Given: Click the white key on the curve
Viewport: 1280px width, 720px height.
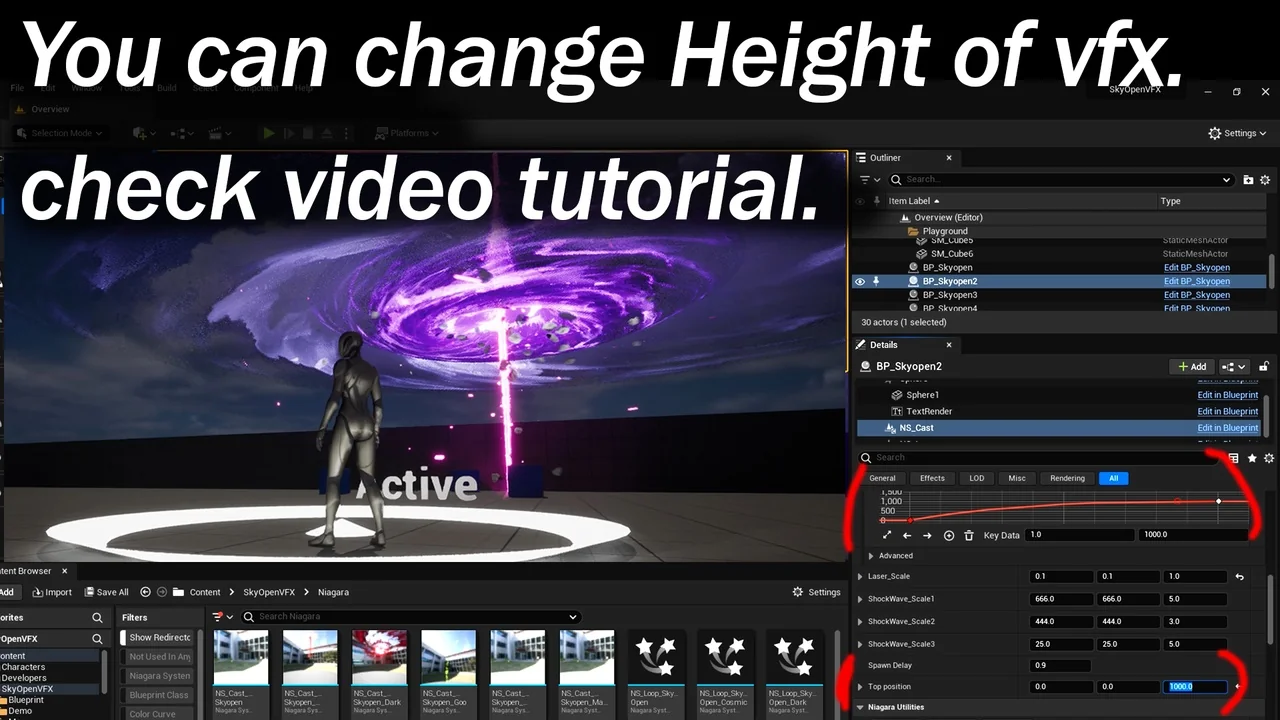Looking at the screenshot, I should tap(1218, 501).
